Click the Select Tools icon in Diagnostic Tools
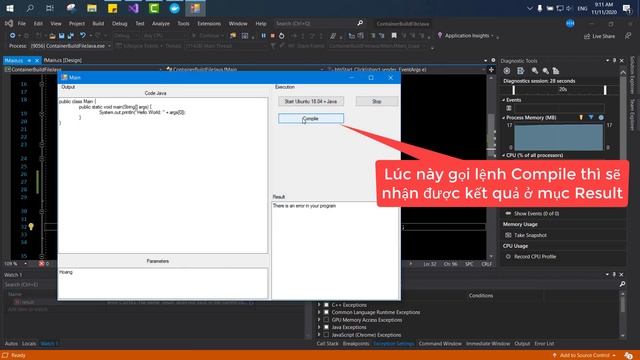Viewport: 640px width, 360px height. [520, 71]
